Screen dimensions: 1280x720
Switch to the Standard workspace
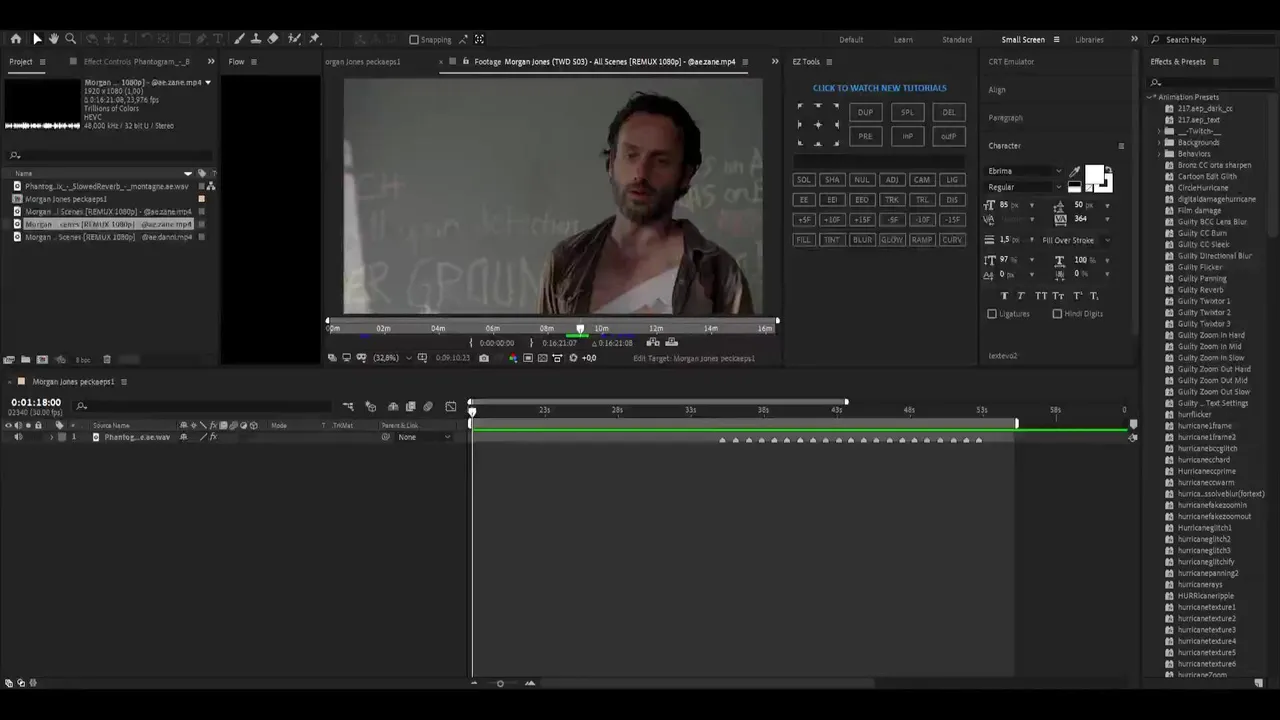[x=957, y=40]
